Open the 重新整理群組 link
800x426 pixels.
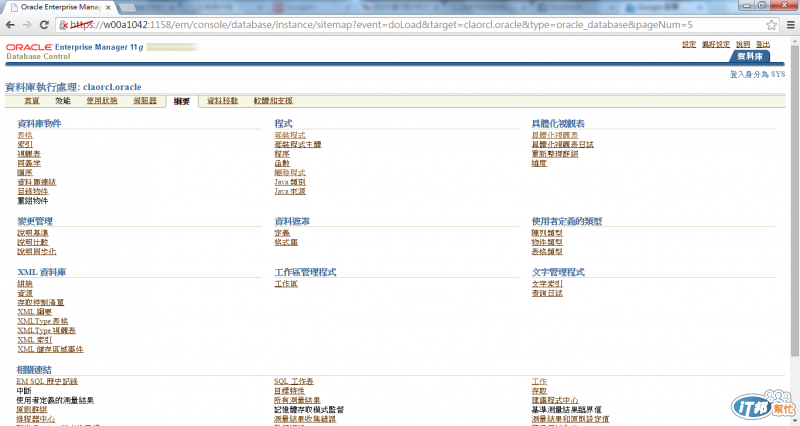coord(555,154)
